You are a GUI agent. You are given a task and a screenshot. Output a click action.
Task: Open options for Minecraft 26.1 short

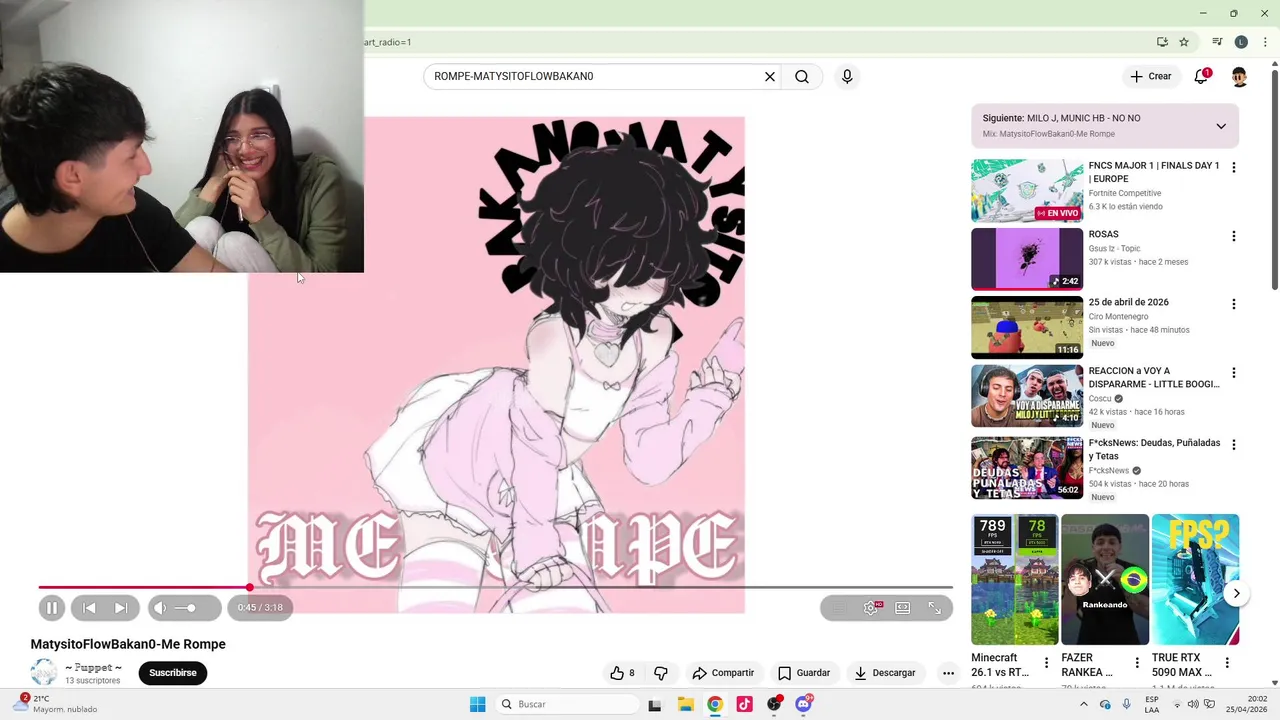coord(1046,662)
